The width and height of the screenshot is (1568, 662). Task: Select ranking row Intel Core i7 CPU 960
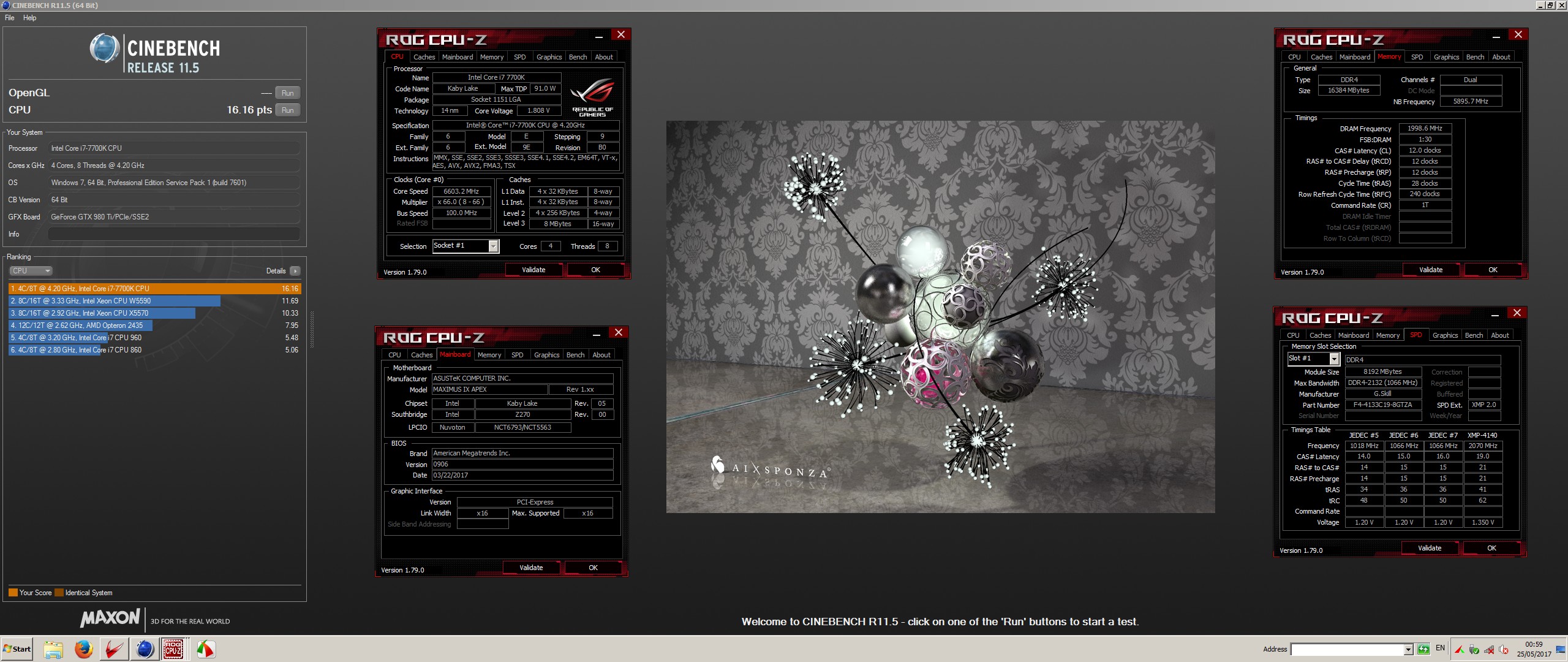155,338
